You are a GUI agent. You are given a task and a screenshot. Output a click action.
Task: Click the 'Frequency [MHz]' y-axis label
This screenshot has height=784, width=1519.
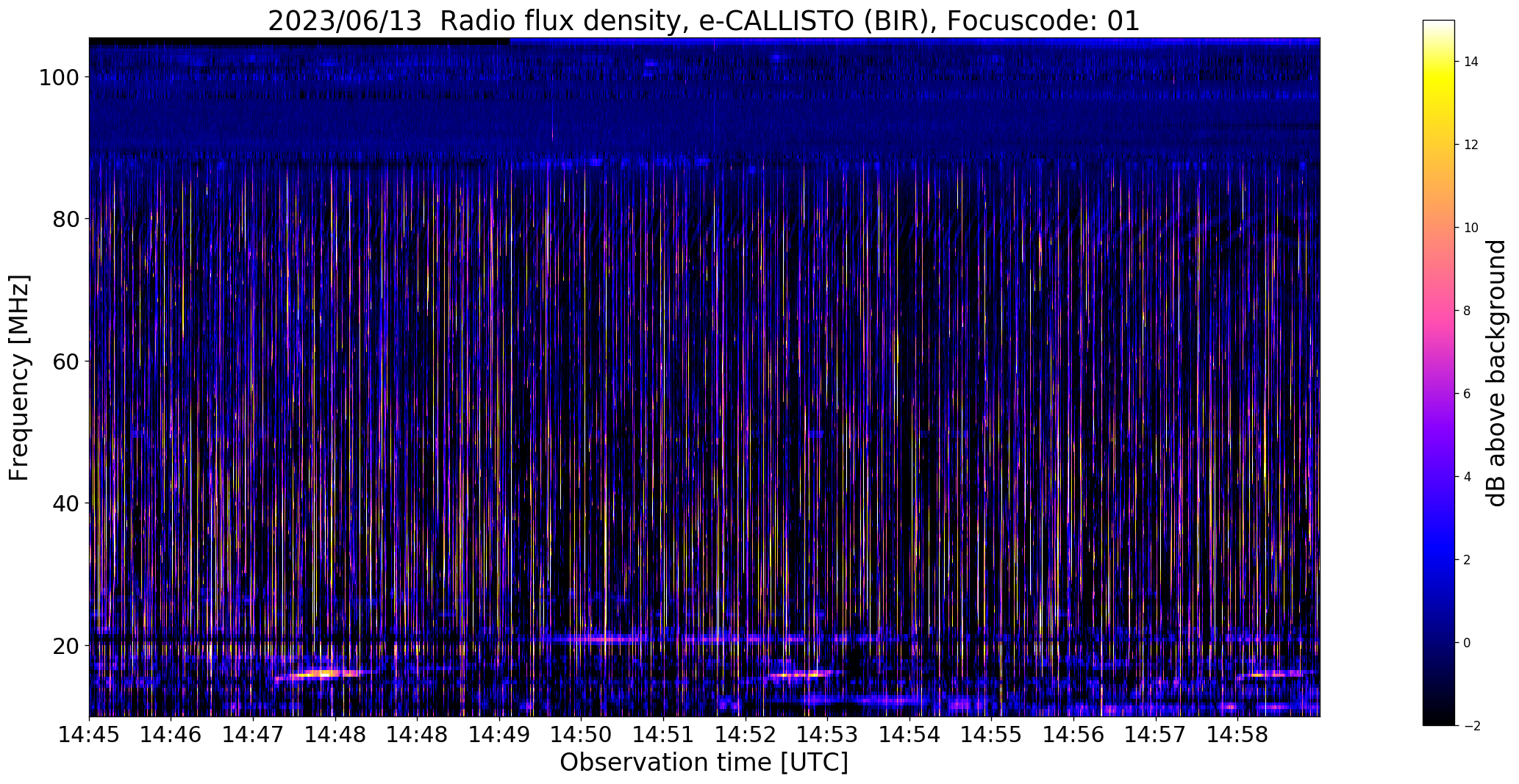19,378
